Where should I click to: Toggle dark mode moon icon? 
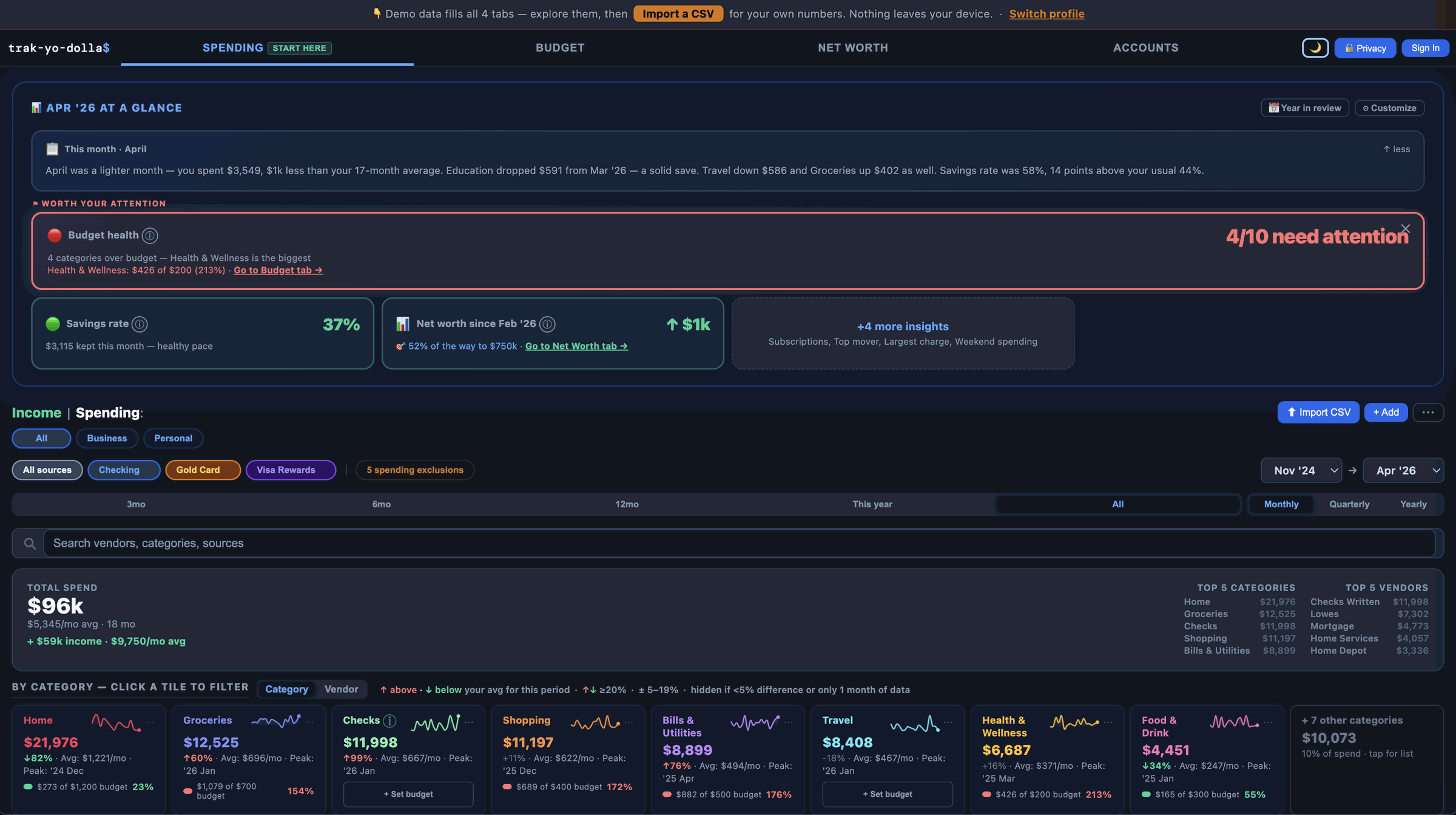tap(1315, 48)
